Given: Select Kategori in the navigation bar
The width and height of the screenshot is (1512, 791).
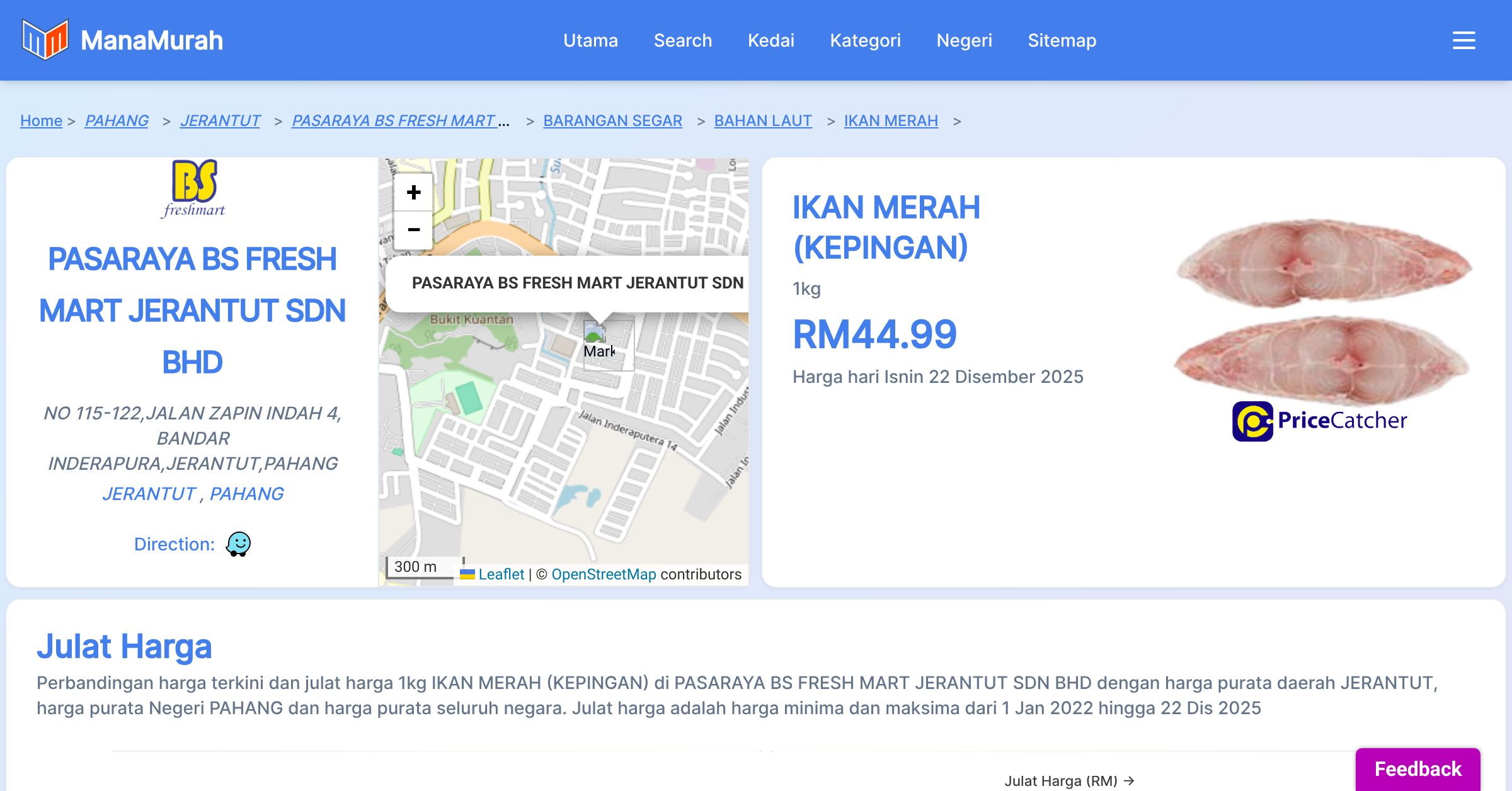Looking at the screenshot, I should point(865,40).
